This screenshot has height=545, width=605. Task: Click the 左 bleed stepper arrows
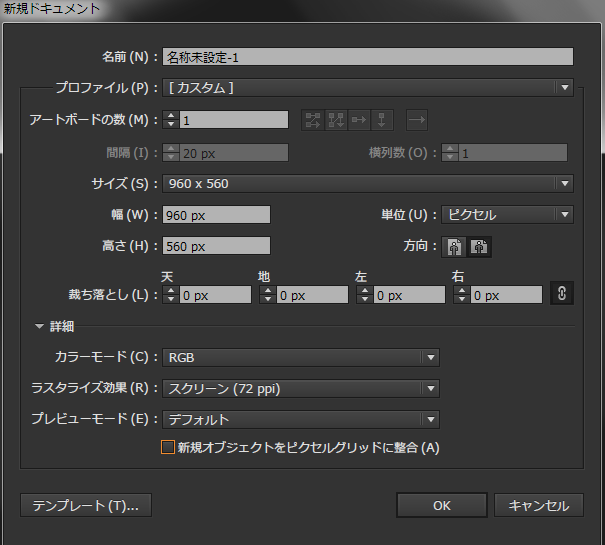[365, 295]
